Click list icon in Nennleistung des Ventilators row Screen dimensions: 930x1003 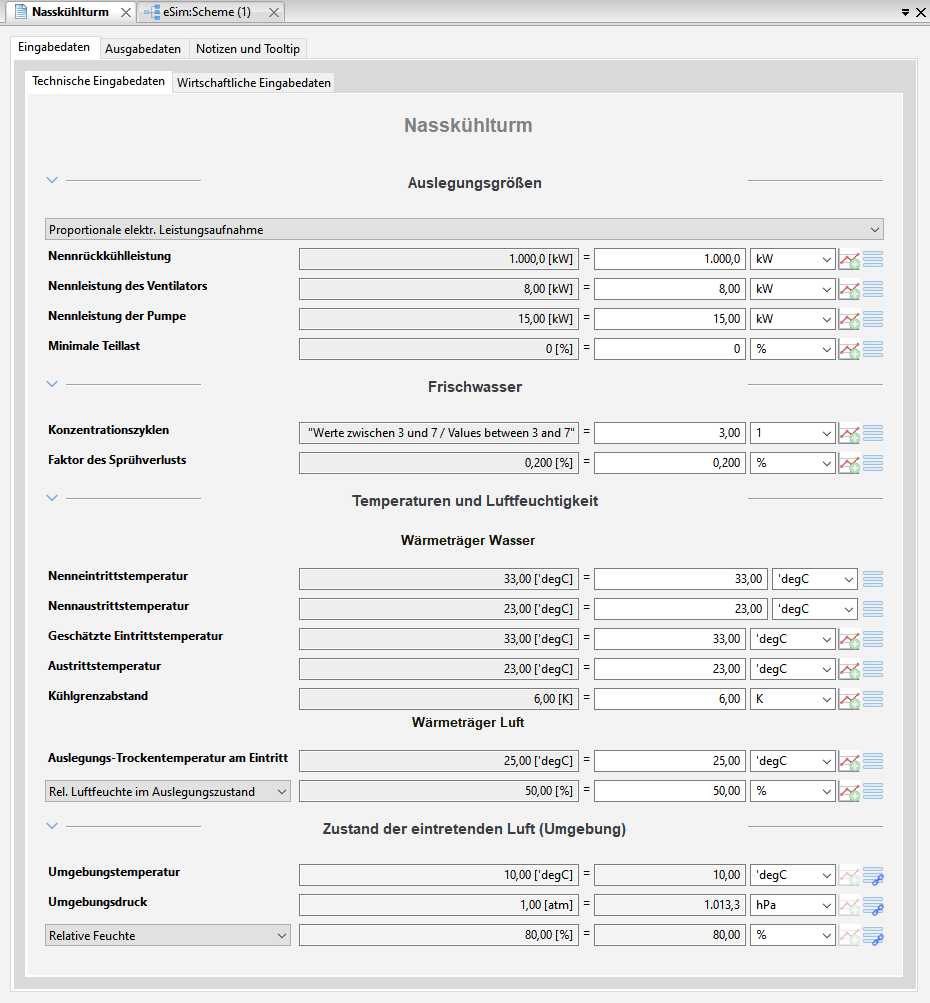click(873, 290)
